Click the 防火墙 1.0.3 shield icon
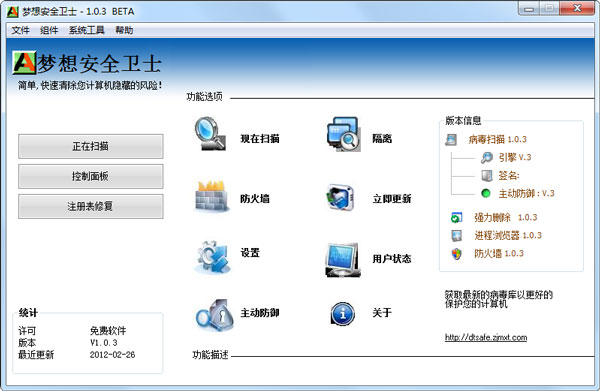Viewport: 600px width, 391px height. [457, 254]
